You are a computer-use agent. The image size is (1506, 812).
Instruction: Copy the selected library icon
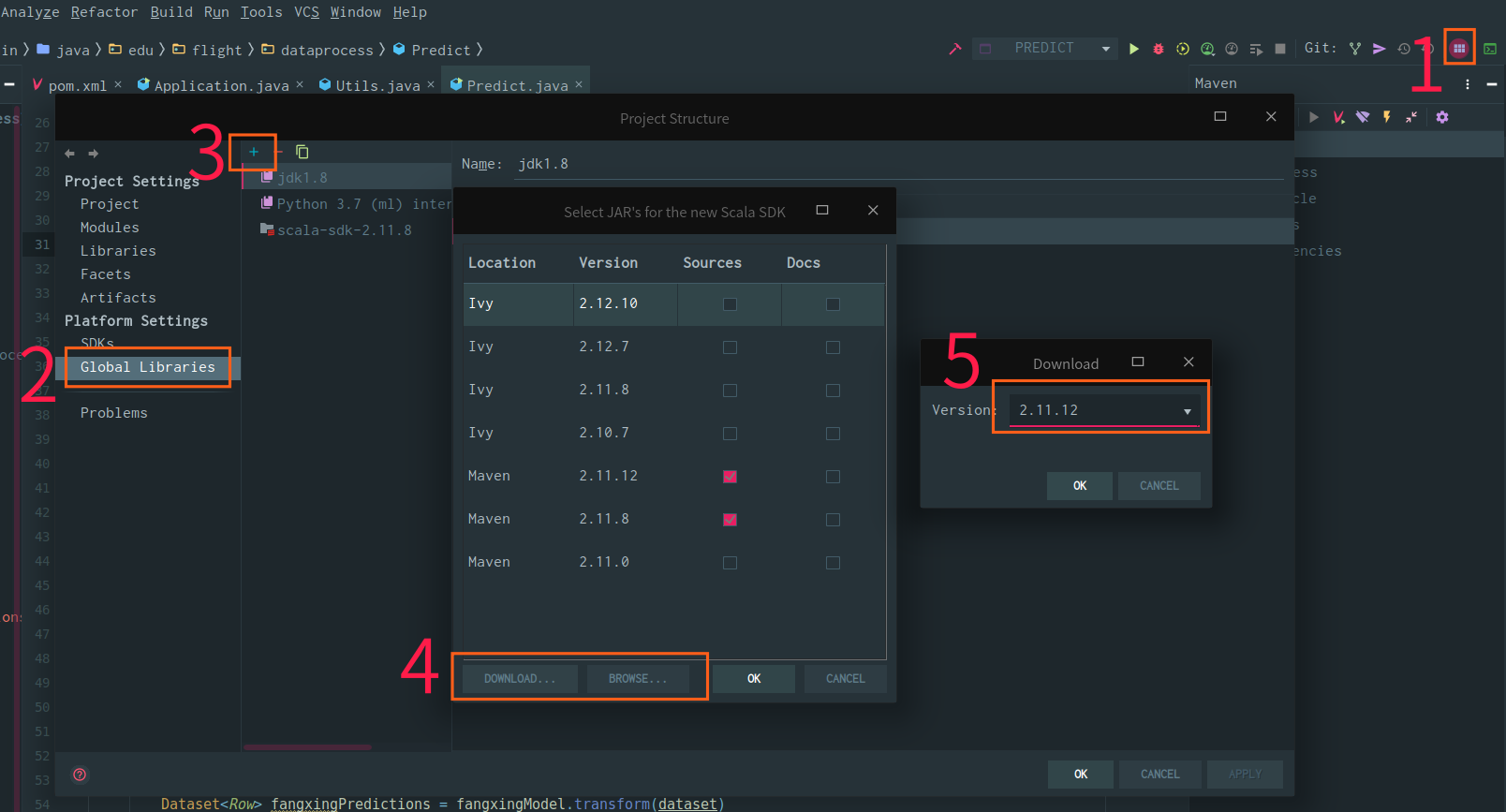tap(303, 152)
